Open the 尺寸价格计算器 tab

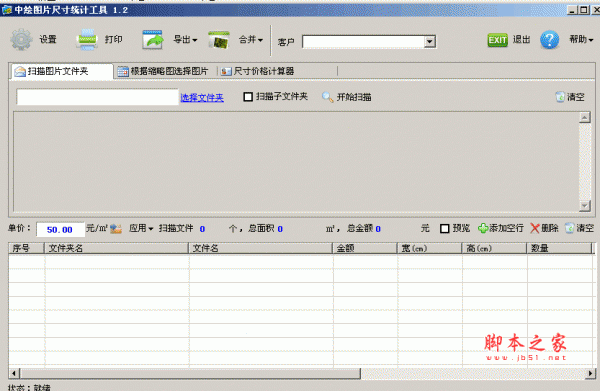(258, 71)
